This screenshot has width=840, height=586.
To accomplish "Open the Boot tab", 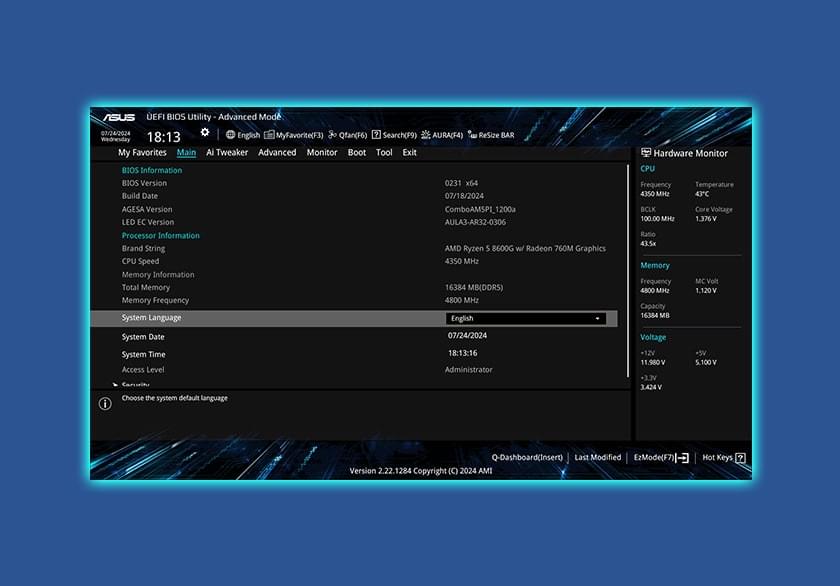I will pos(356,152).
